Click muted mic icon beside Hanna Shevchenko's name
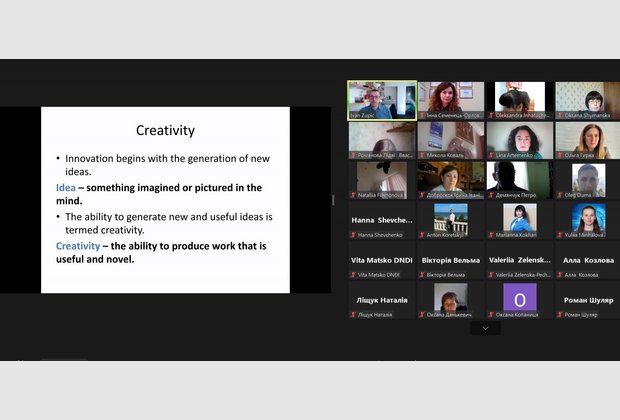 (353, 235)
